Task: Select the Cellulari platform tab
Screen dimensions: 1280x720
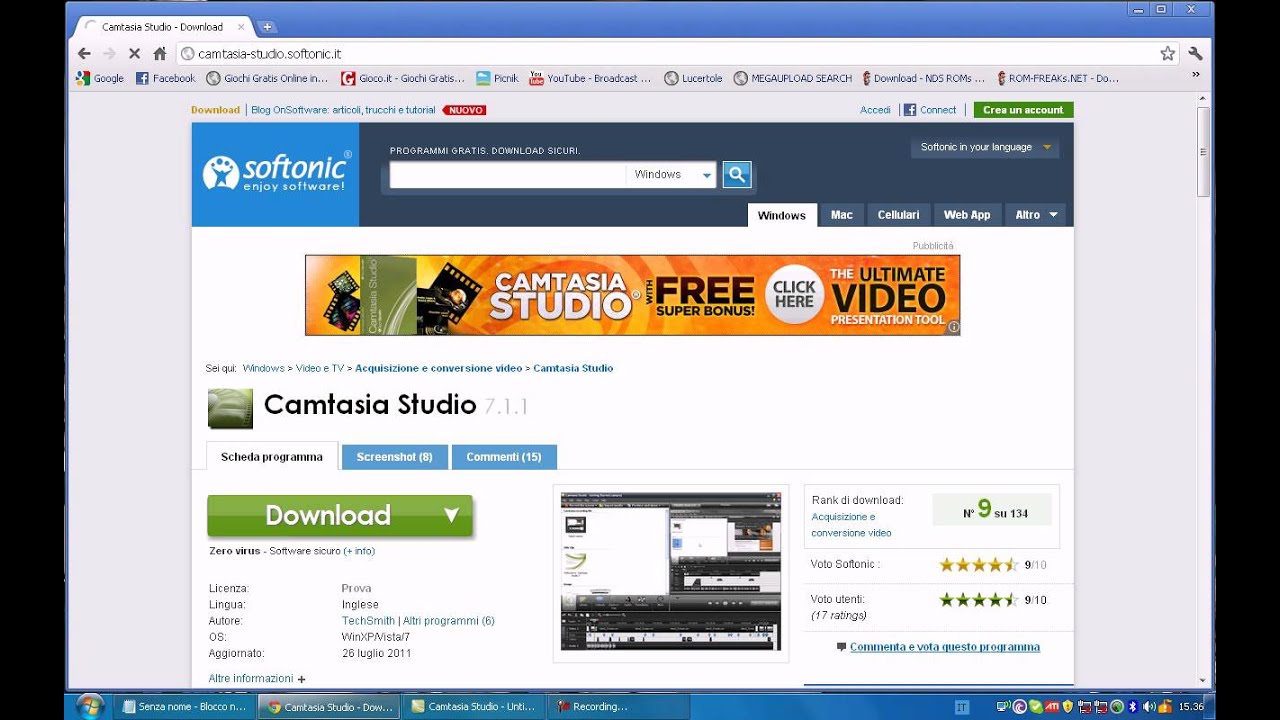Action: point(898,215)
